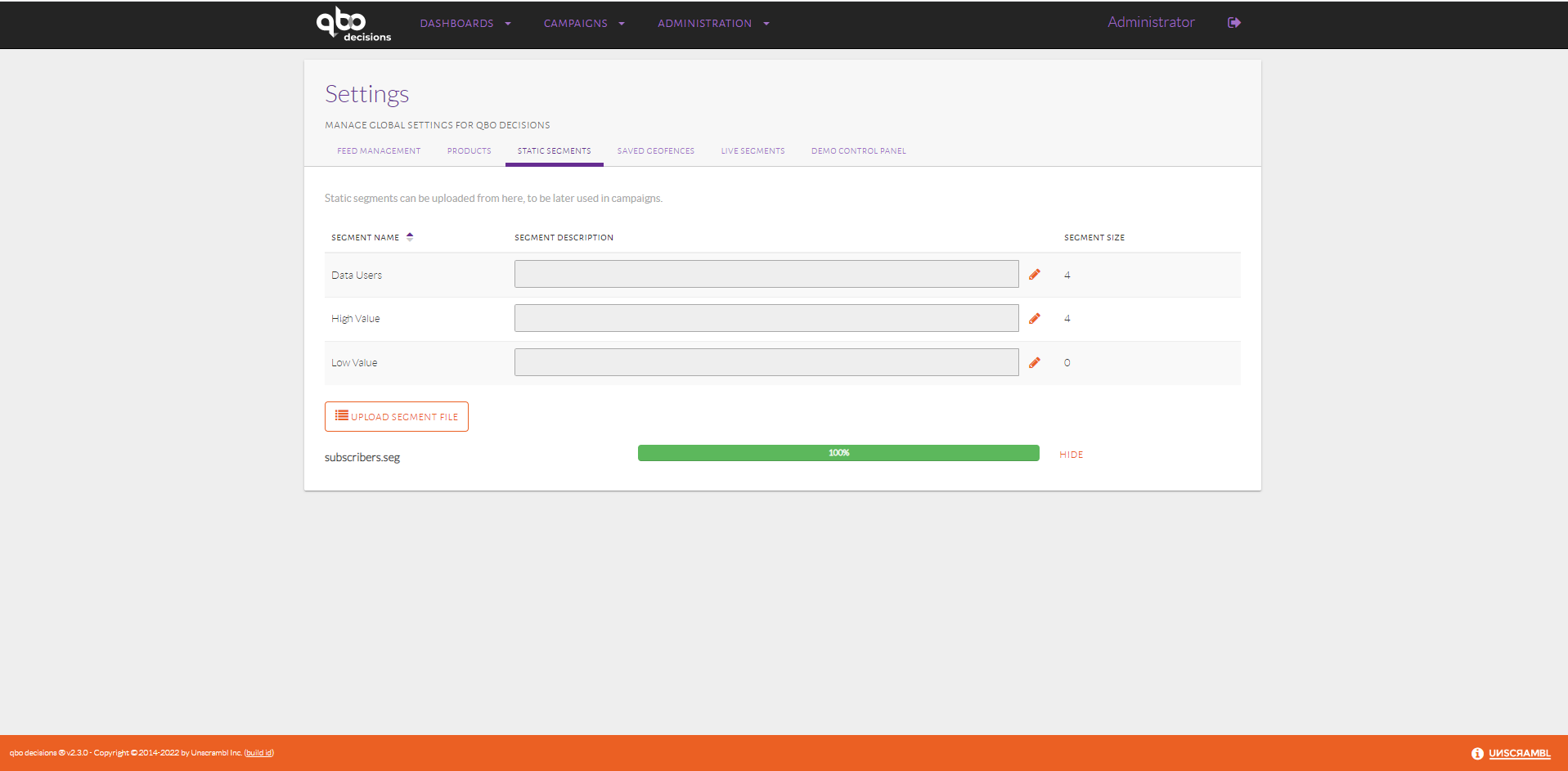Viewport: 1568px width, 771px height.
Task: Hide the subscribers.seg upload progress
Action: pos(1072,455)
